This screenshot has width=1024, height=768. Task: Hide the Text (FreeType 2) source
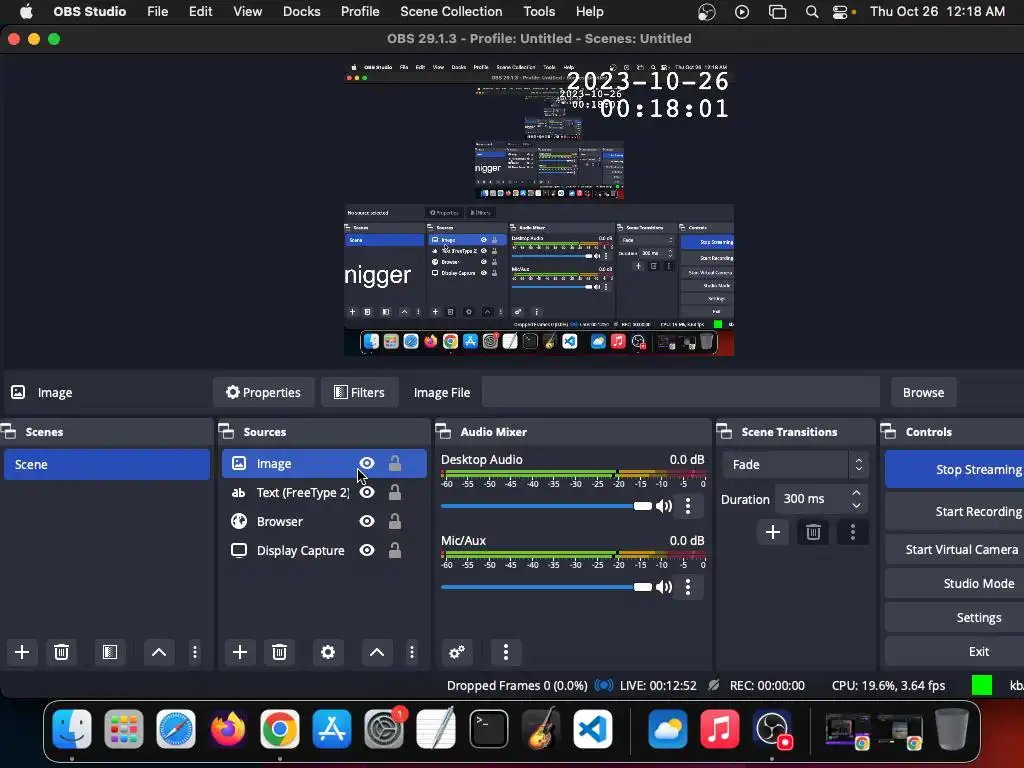367,492
